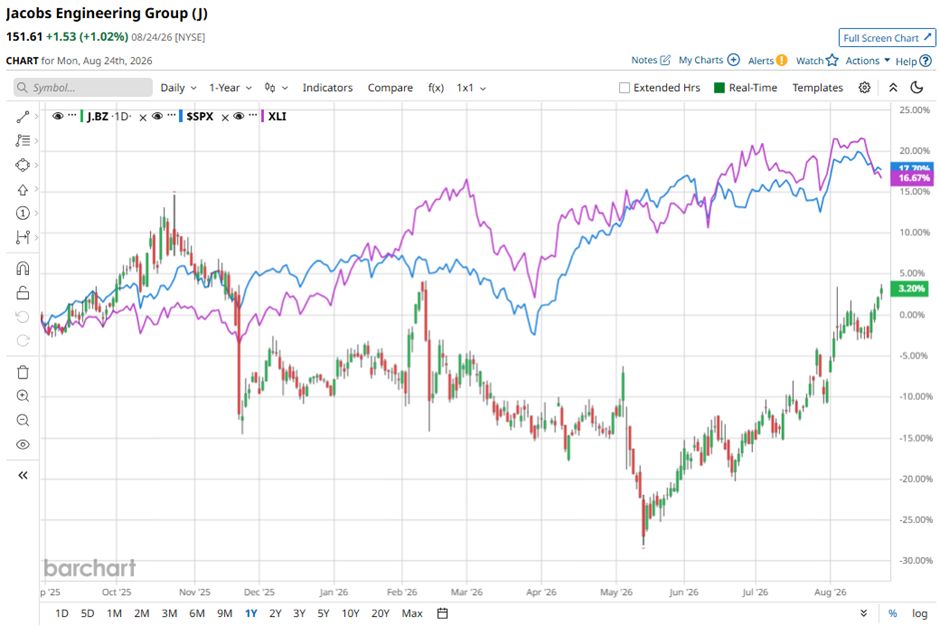
Task: Open the chart type dropdown
Action: (x=276, y=88)
